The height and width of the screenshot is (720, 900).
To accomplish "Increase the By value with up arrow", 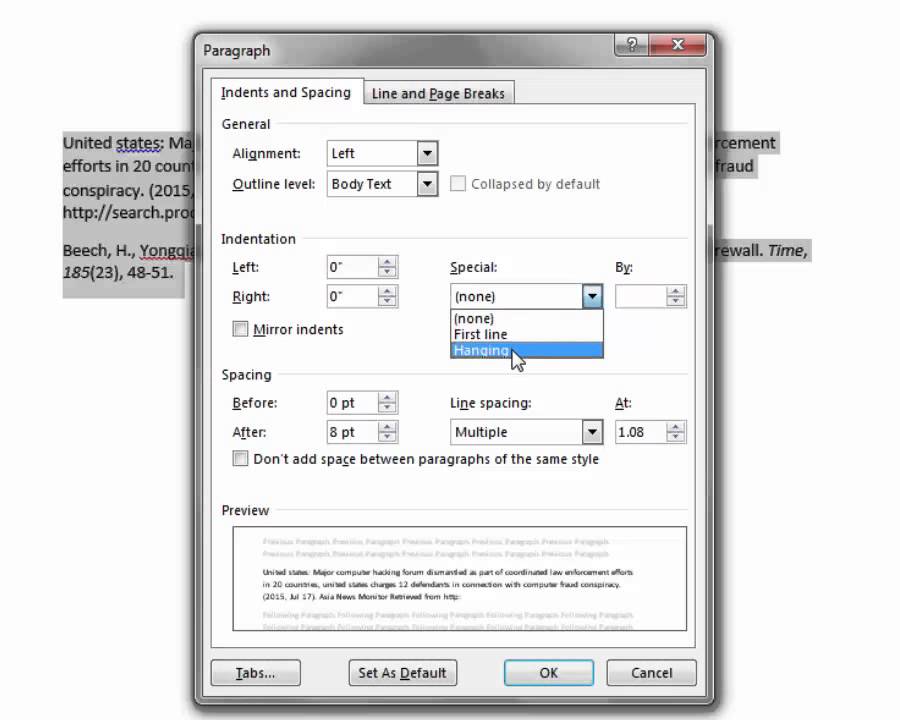I will point(676,291).
